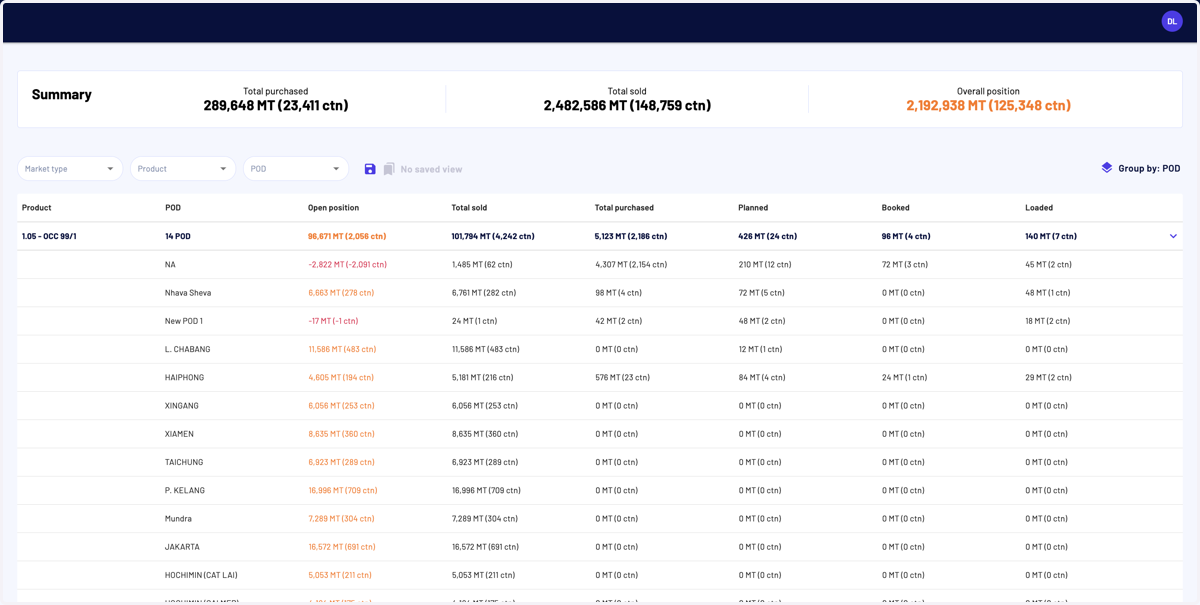Click the Summary heading
Screen dimensions: 1200x605
62,94
